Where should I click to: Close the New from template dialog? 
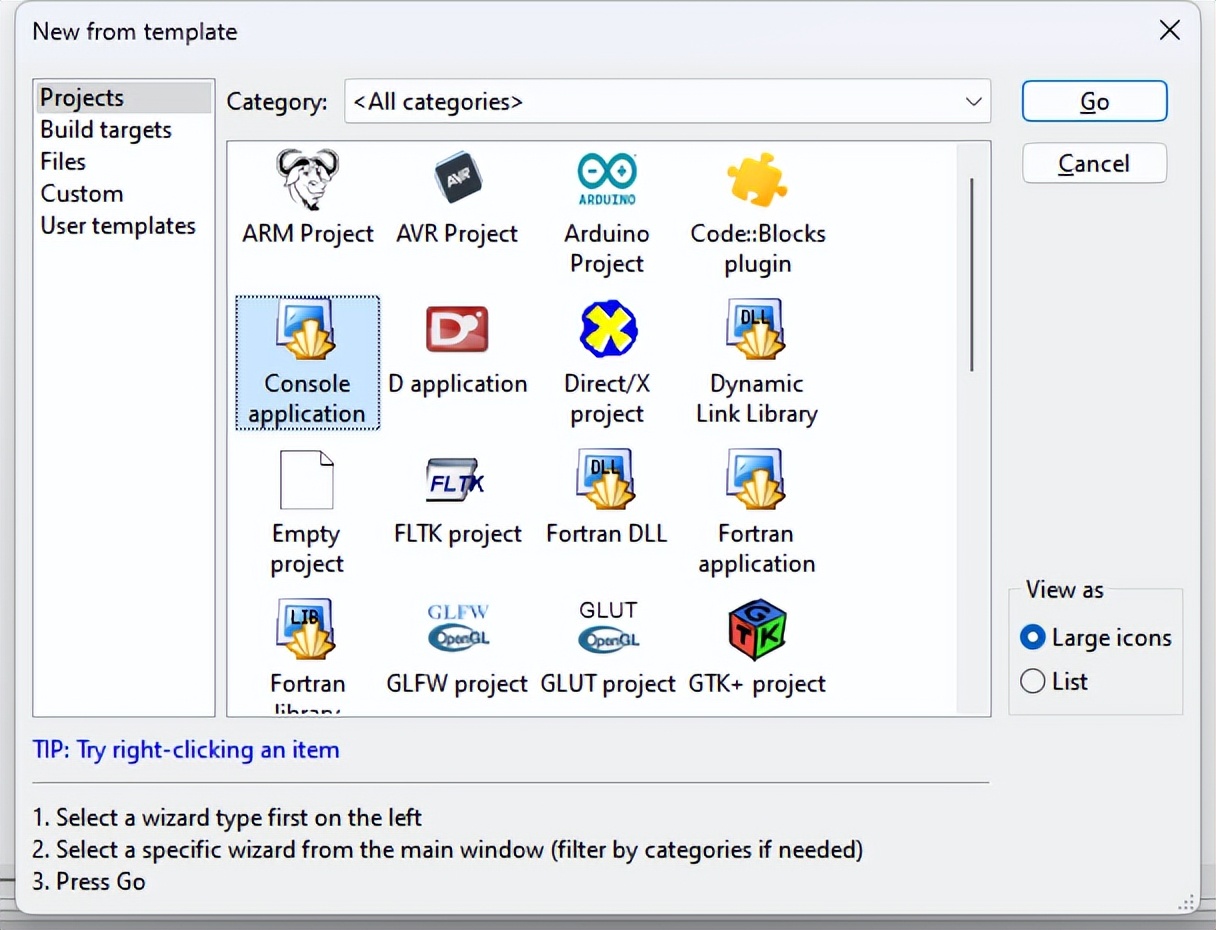point(1169,30)
